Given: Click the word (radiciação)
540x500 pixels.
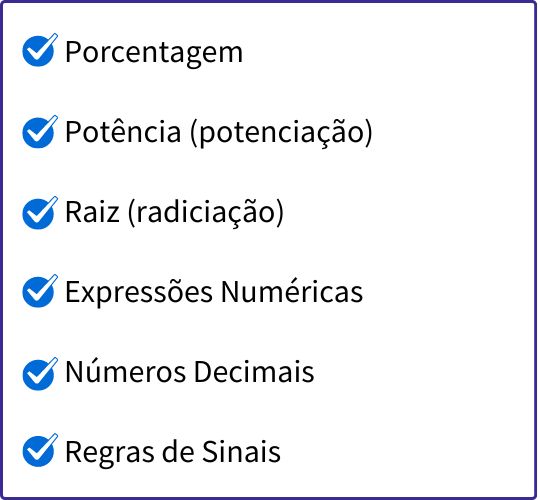Looking at the screenshot, I should tap(206, 213).
